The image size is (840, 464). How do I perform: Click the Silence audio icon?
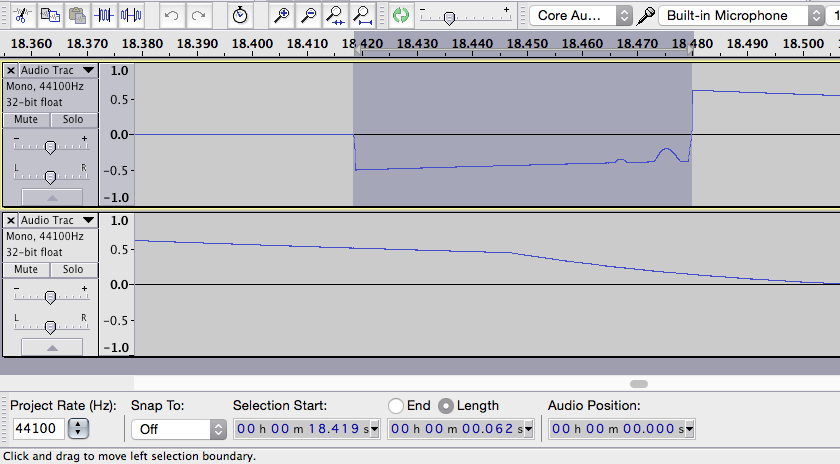click(132, 15)
